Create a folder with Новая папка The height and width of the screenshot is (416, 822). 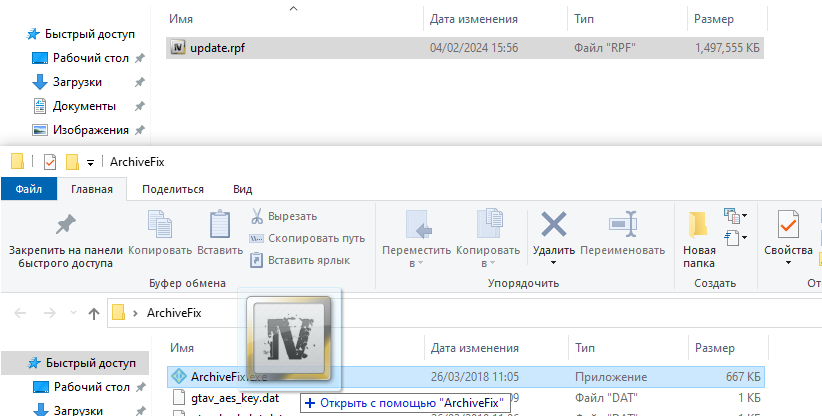click(699, 239)
